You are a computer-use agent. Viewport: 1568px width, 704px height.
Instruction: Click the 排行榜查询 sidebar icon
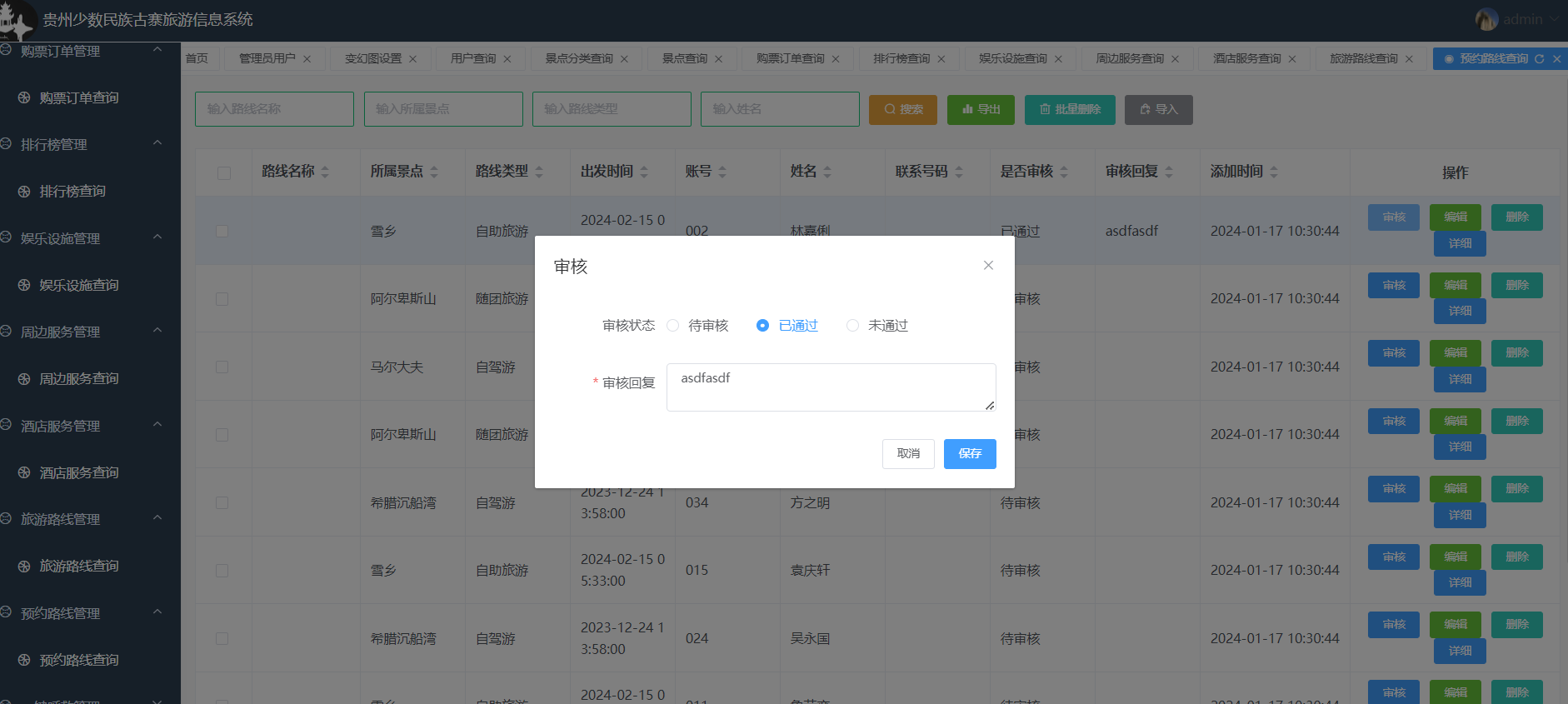[x=24, y=192]
